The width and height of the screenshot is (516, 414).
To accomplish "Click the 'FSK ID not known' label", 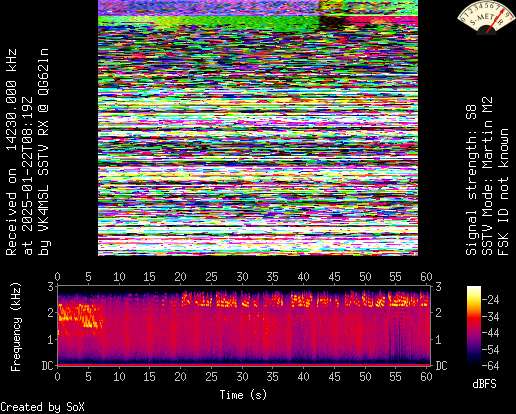I will [503, 192].
